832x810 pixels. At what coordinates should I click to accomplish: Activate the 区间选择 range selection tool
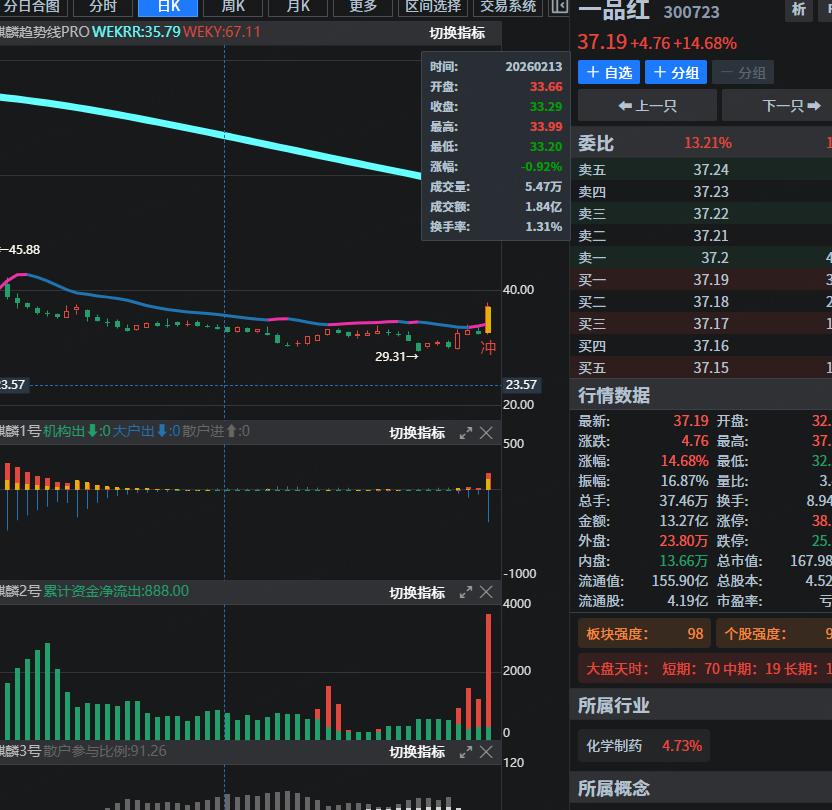(433, 7)
